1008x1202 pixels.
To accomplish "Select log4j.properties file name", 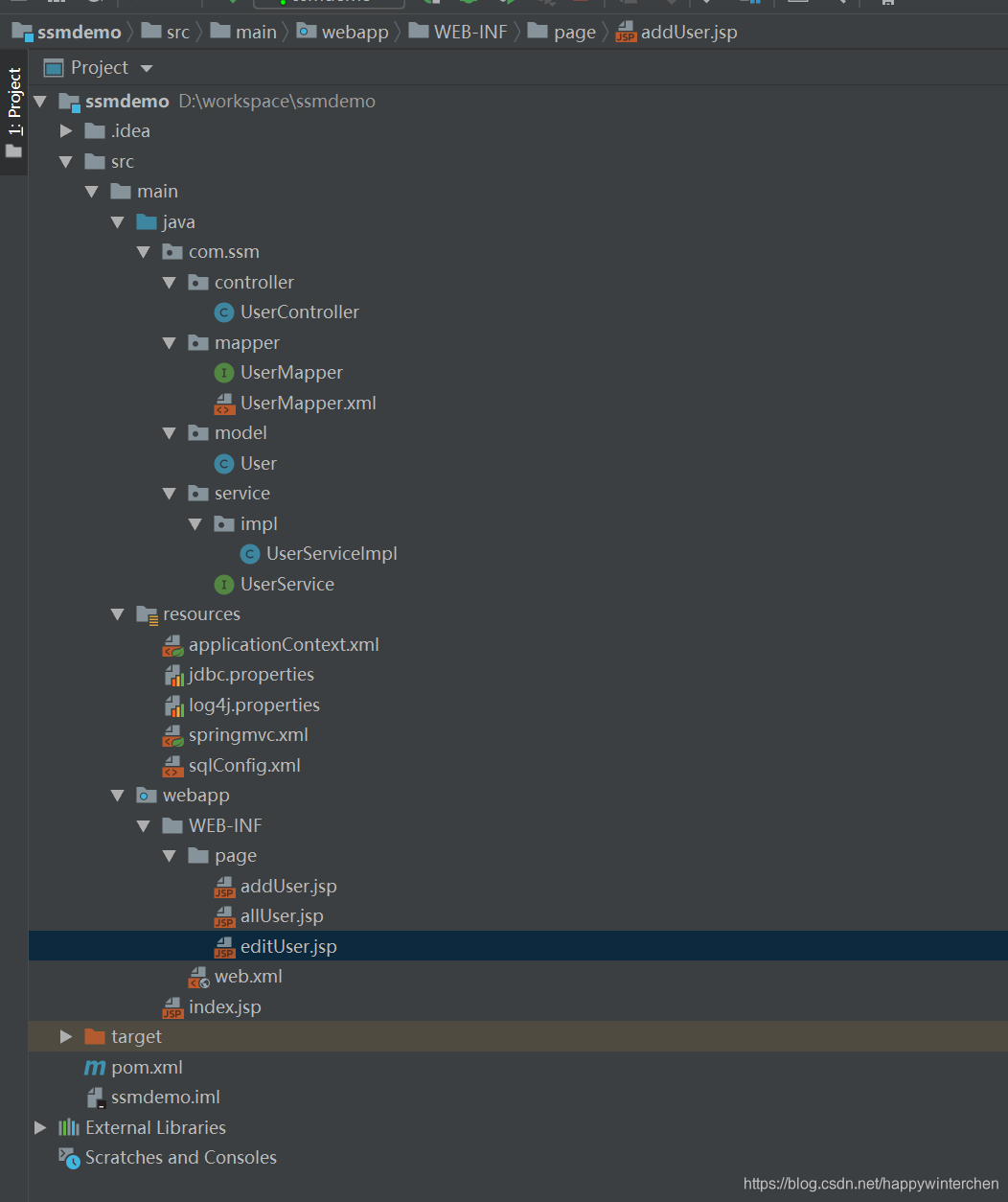I will (254, 705).
